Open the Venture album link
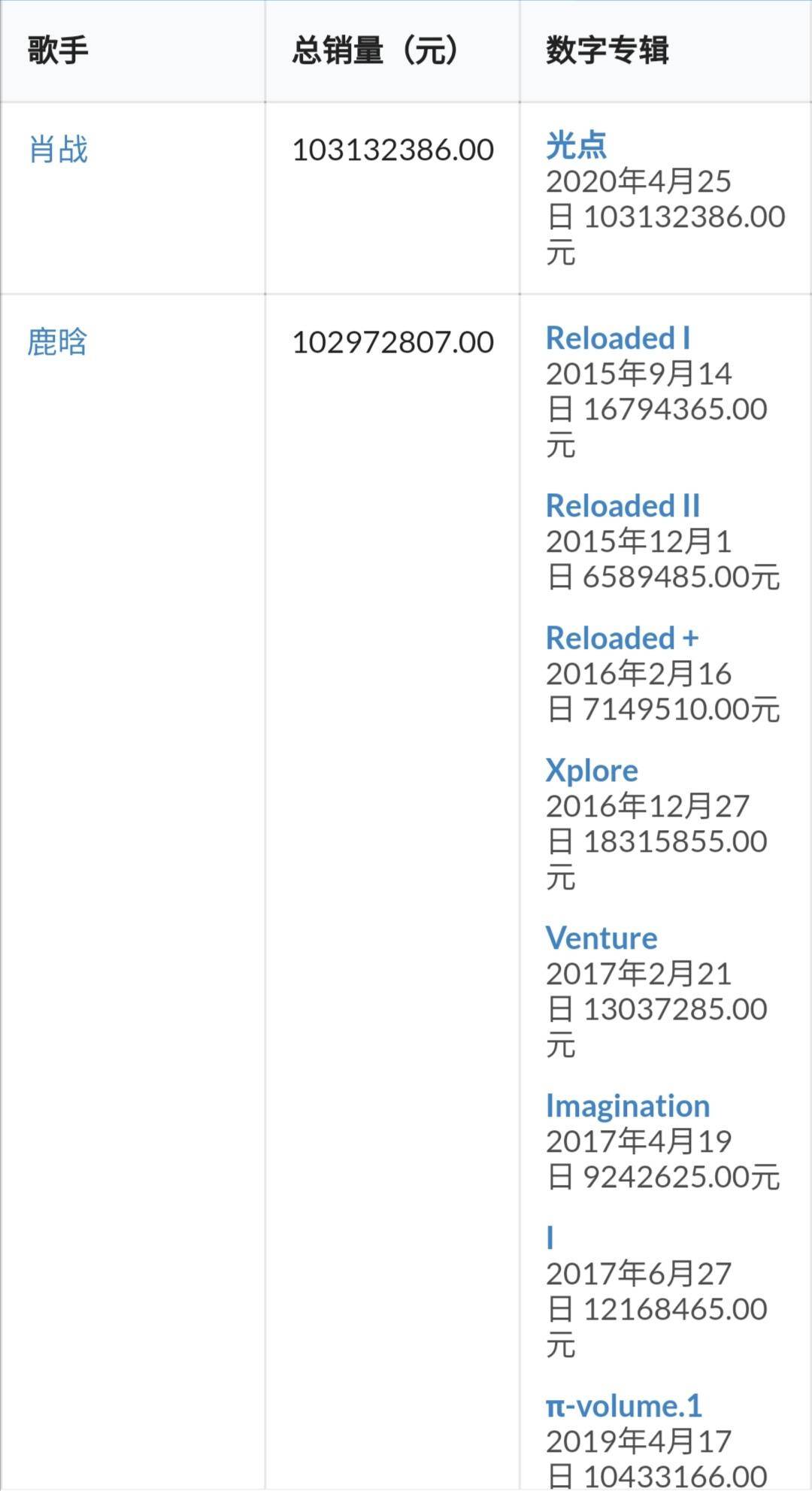 (x=601, y=938)
